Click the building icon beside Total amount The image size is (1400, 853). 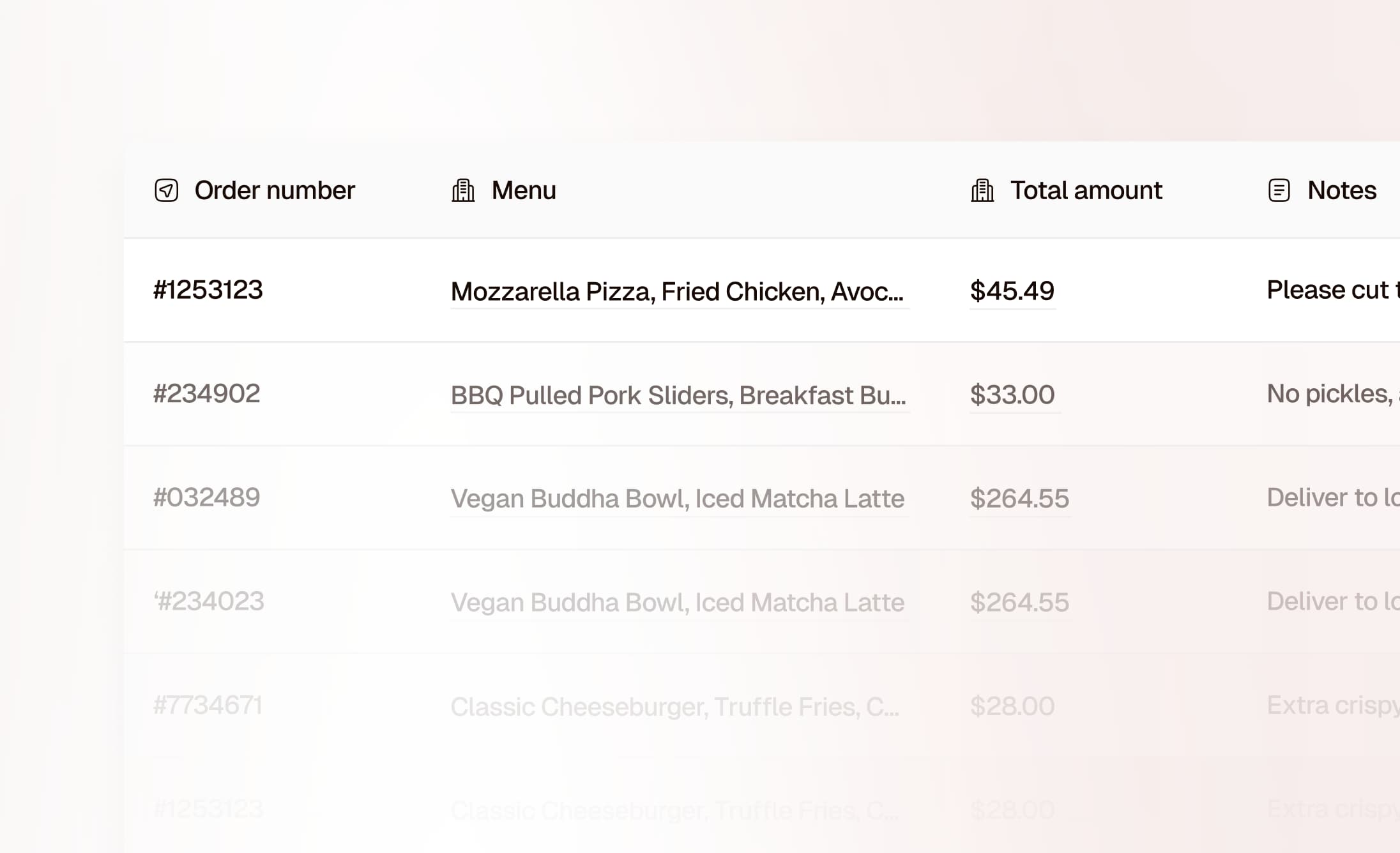point(982,190)
